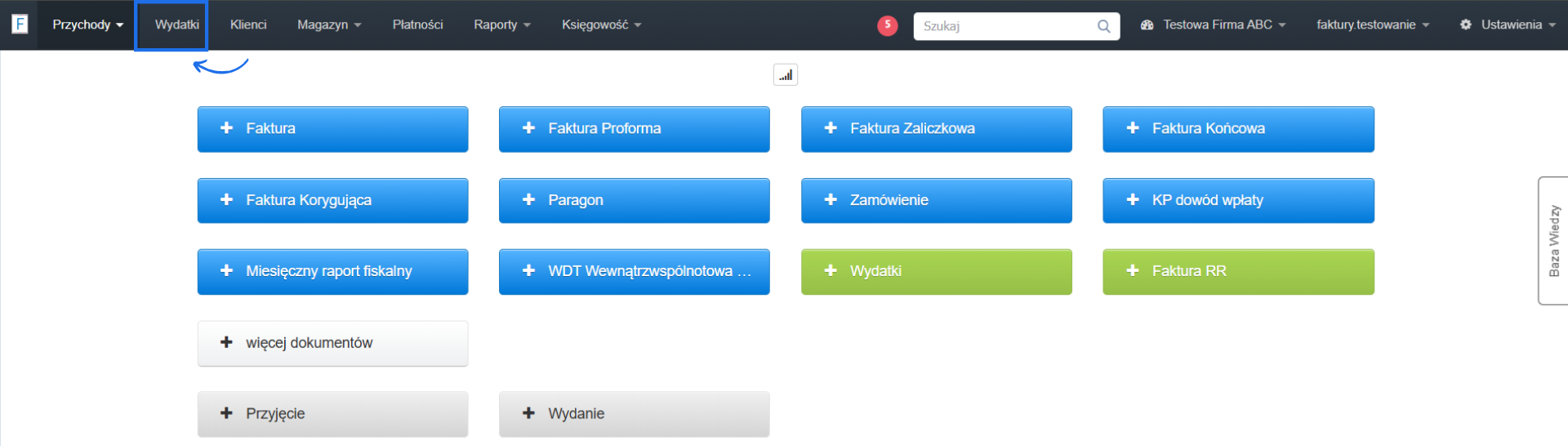This screenshot has height=446, width=1568.
Task: Open the Baza Wiedzy side tab
Action: point(1553,241)
